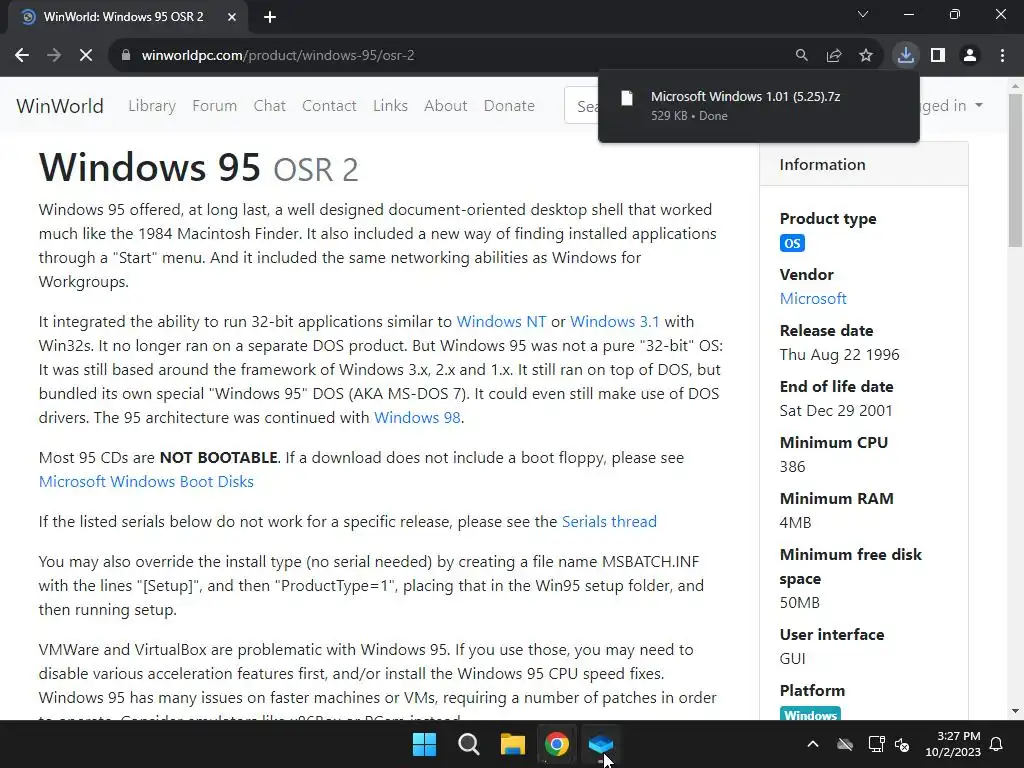Click into the WinWorld search field
Screen dimensions: 1024x768
click(581, 106)
